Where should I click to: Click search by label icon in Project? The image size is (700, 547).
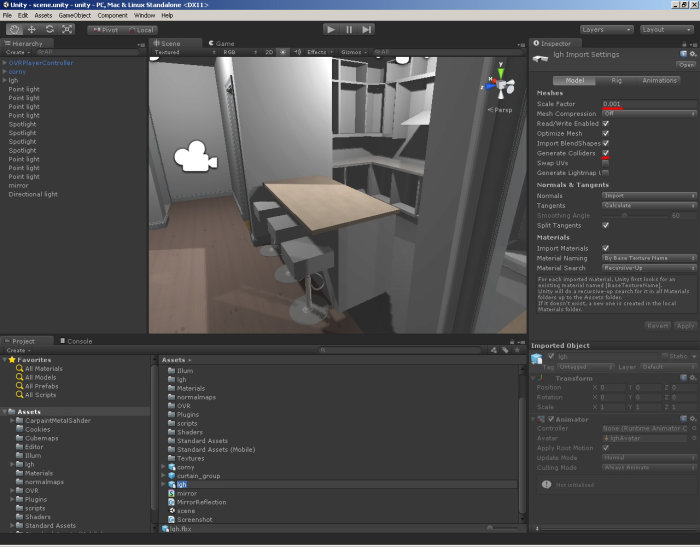(505, 351)
